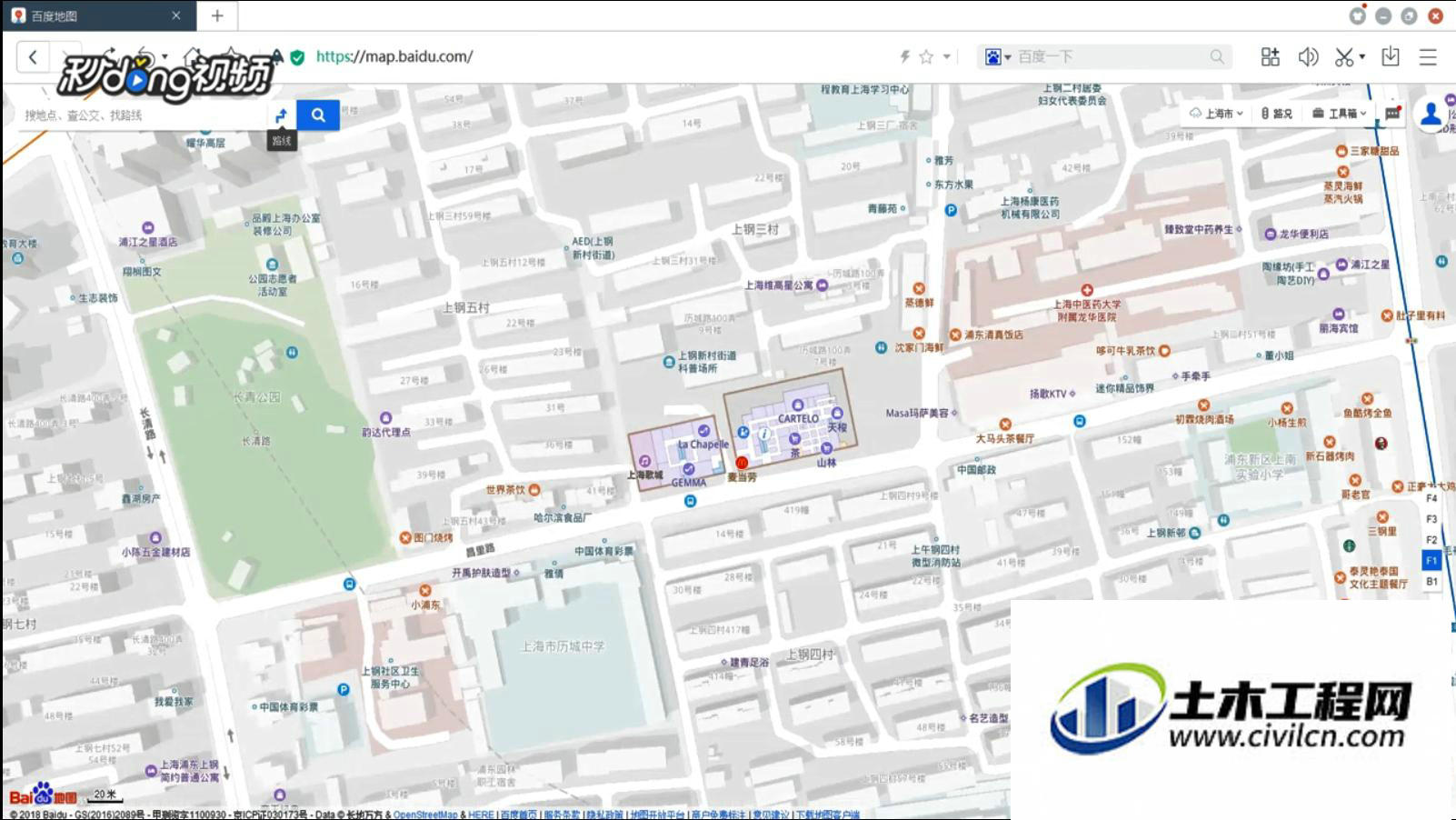Click the 浦东清真饭店 restaurant icon
Image resolution: width=1456 pixels, height=820 pixels.
click(x=955, y=335)
